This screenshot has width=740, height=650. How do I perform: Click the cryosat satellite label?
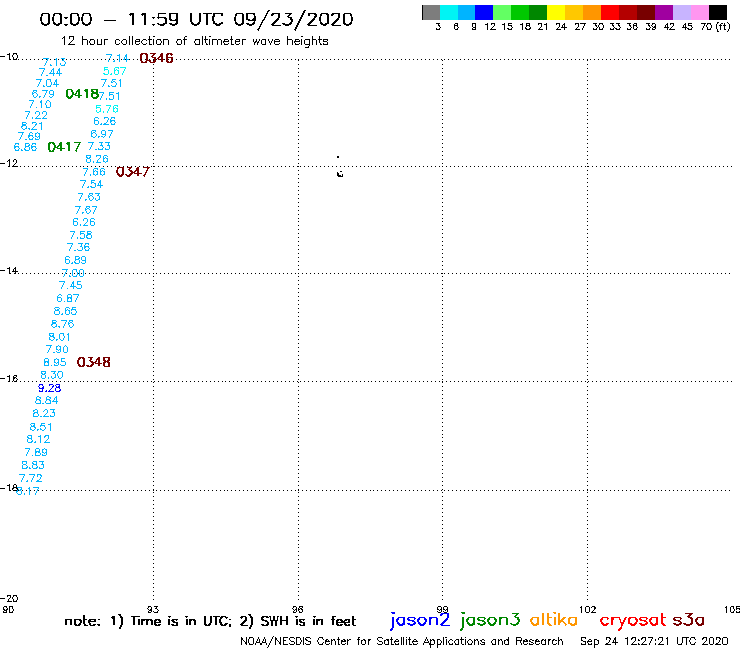[x=633, y=620]
